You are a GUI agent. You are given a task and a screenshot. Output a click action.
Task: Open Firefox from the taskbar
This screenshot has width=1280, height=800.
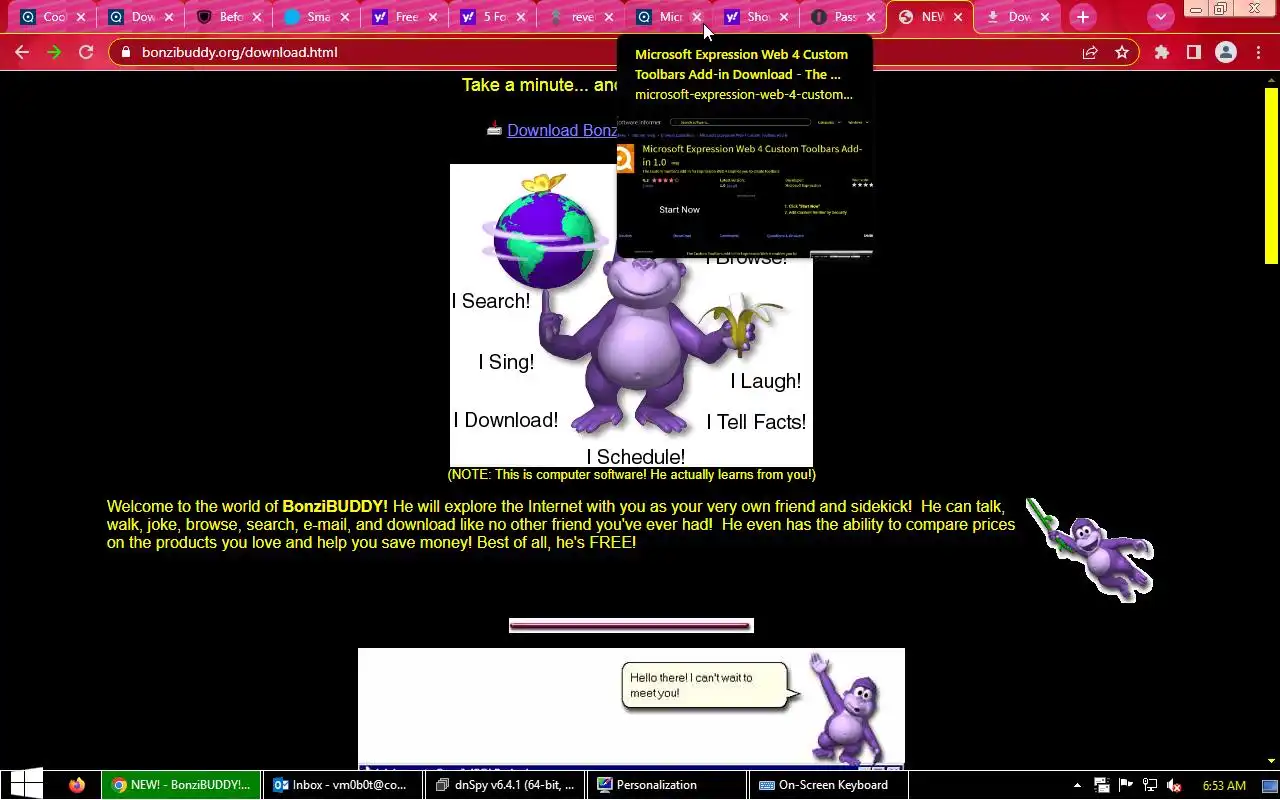(77, 785)
